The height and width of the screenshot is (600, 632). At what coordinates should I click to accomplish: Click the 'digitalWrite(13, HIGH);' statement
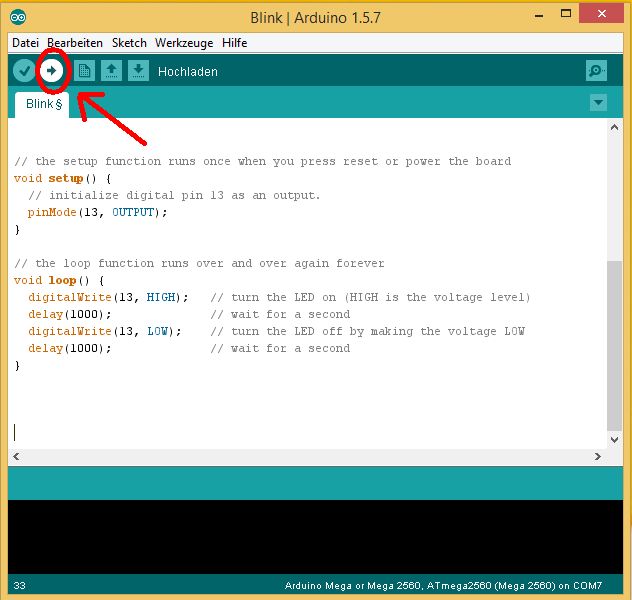(108, 297)
